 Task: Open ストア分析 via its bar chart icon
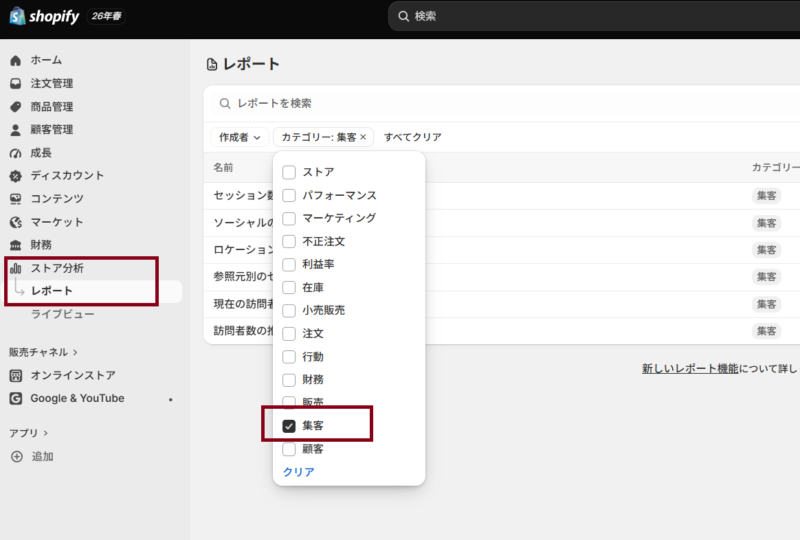[x=16, y=268]
